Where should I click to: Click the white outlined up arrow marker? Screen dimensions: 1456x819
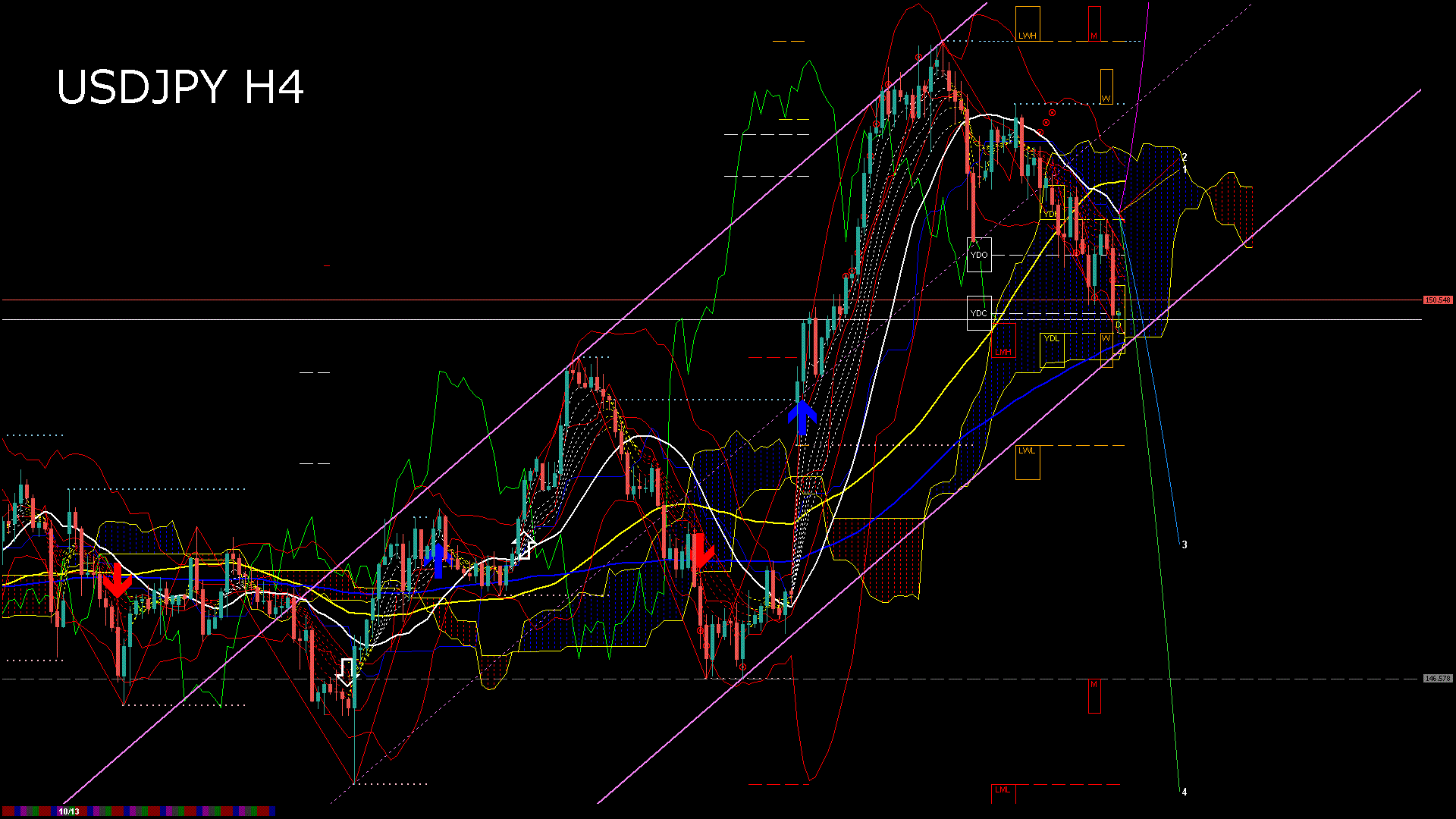[523, 544]
